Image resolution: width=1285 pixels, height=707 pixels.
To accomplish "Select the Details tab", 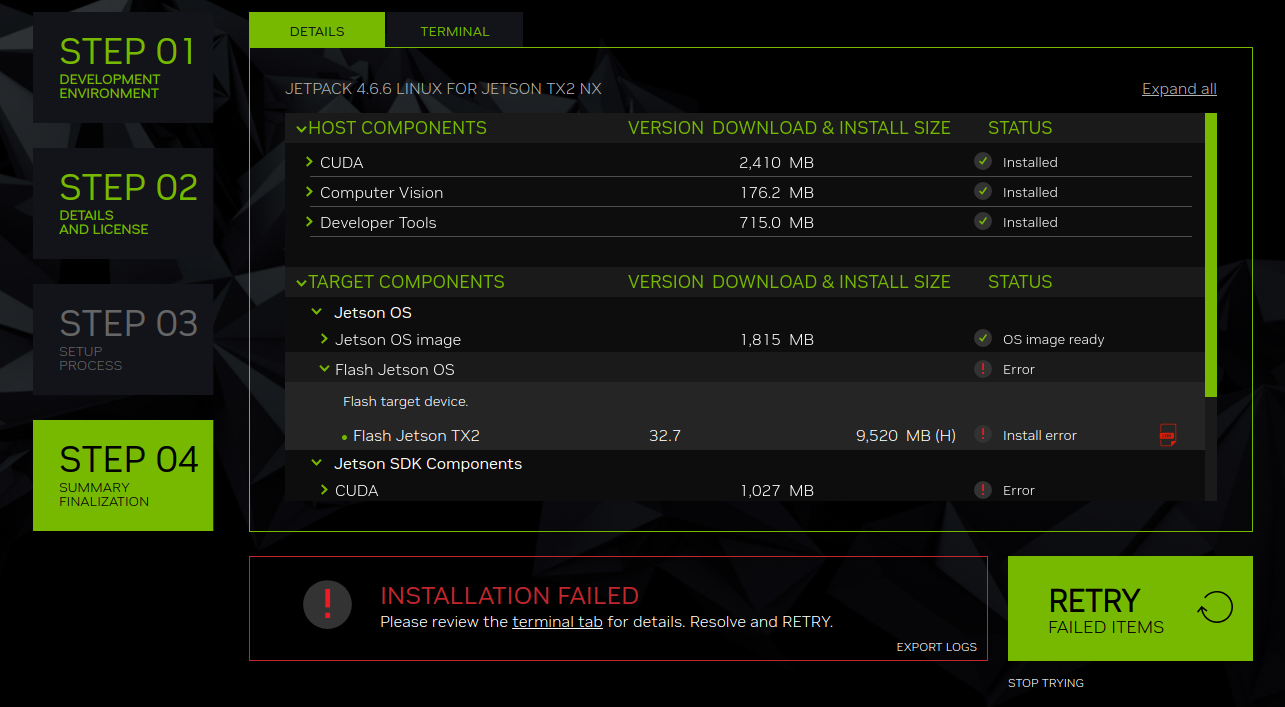I will [317, 31].
